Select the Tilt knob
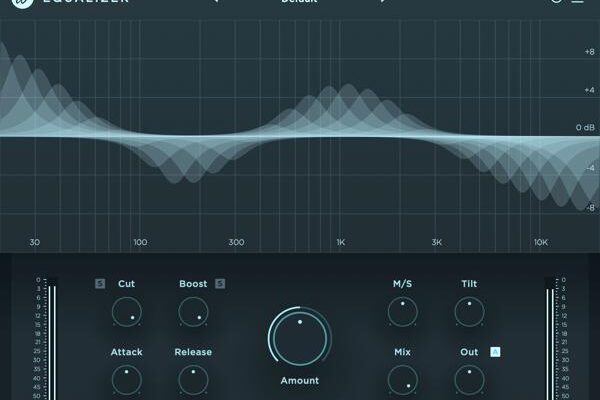The height and width of the screenshot is (400, 600). (x=469, y=312)
